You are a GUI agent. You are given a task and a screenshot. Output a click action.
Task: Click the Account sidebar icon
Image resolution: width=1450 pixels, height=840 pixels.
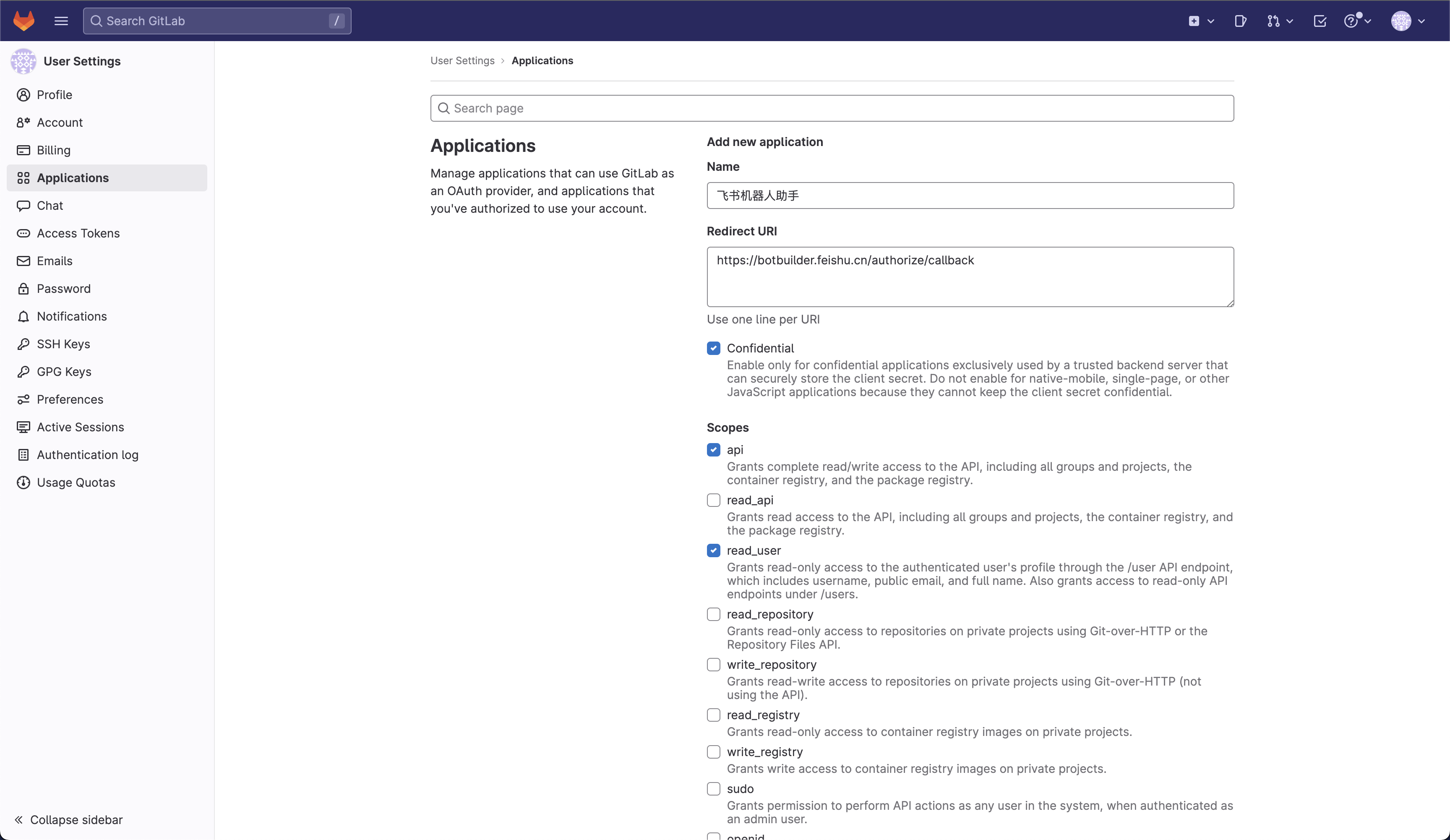coord(23,123)
